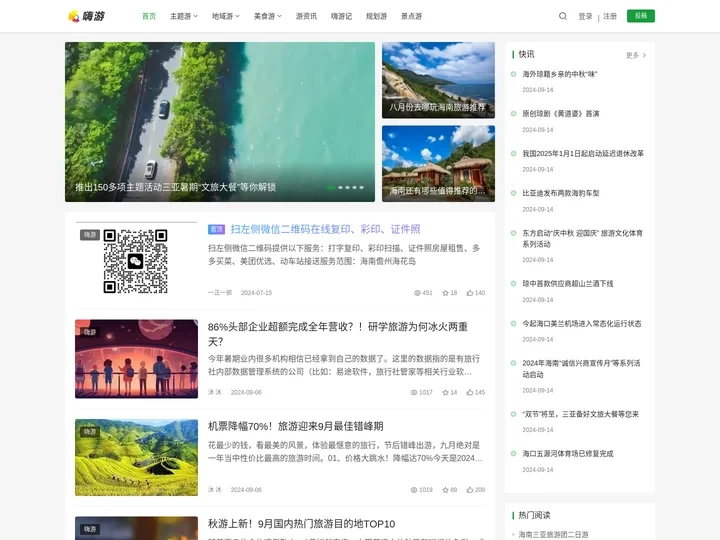Open 更多 in the 快讯 panel

(636, 55)
